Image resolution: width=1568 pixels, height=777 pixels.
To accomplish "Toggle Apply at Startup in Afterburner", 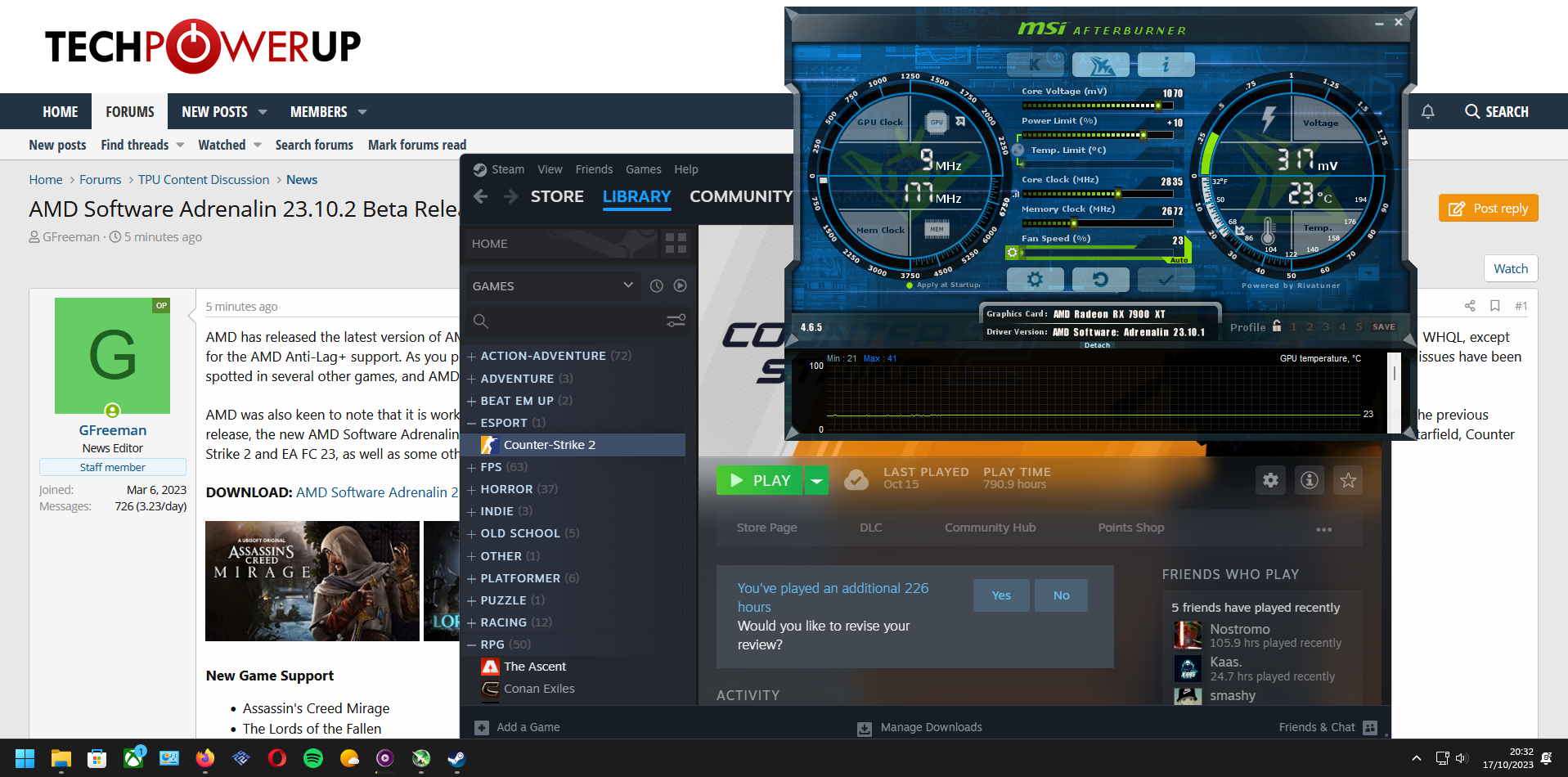I will [943, 285].
